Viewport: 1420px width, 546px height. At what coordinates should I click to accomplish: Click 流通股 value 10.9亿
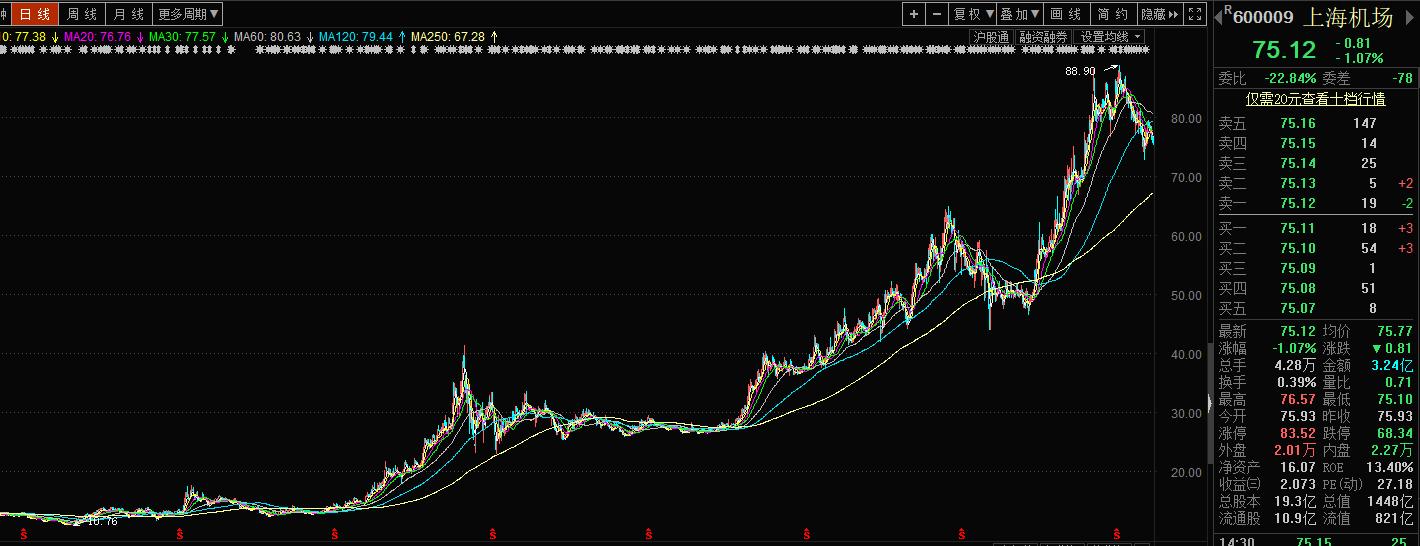pos(1295,518)
